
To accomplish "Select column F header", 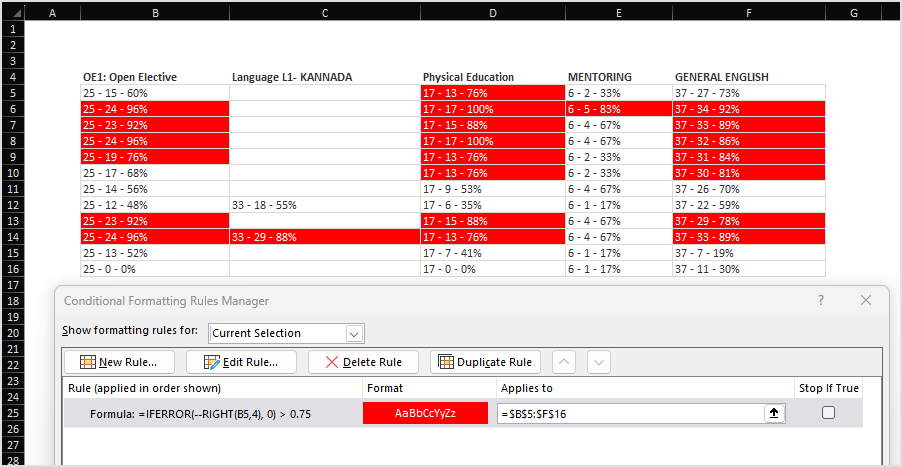I will (748, 13).
